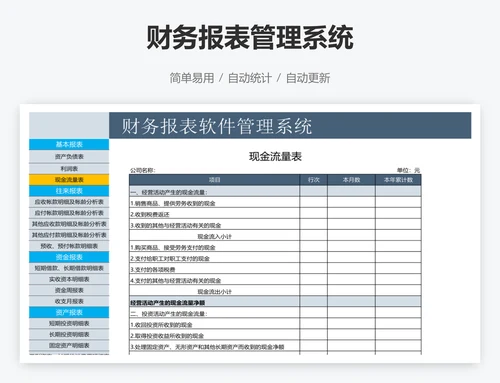Screen dimensions: 500x383
Task: Select row 3.支付的各项税费
Action: pos(275,269)
